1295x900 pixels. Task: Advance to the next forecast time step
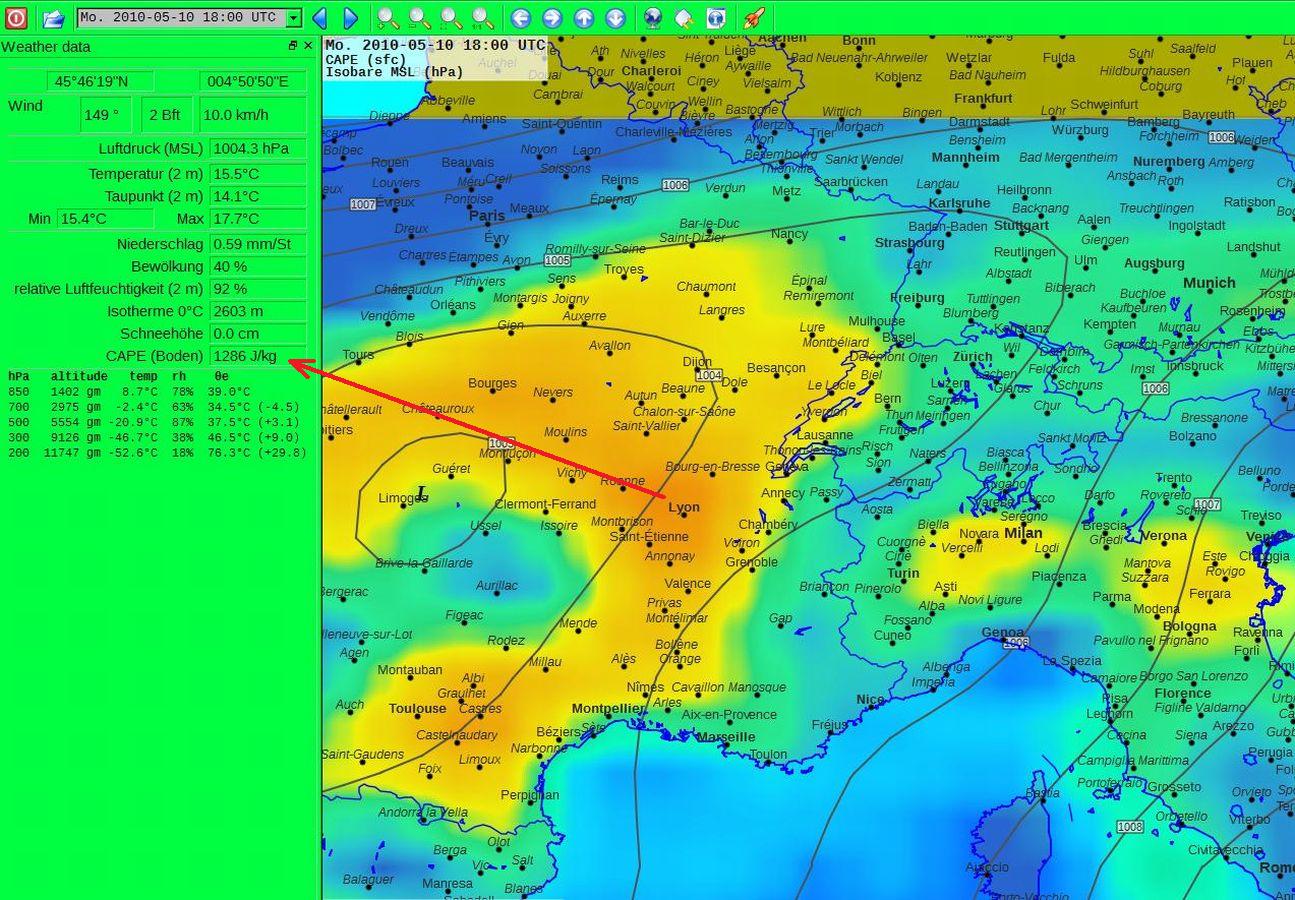(350, 17)
